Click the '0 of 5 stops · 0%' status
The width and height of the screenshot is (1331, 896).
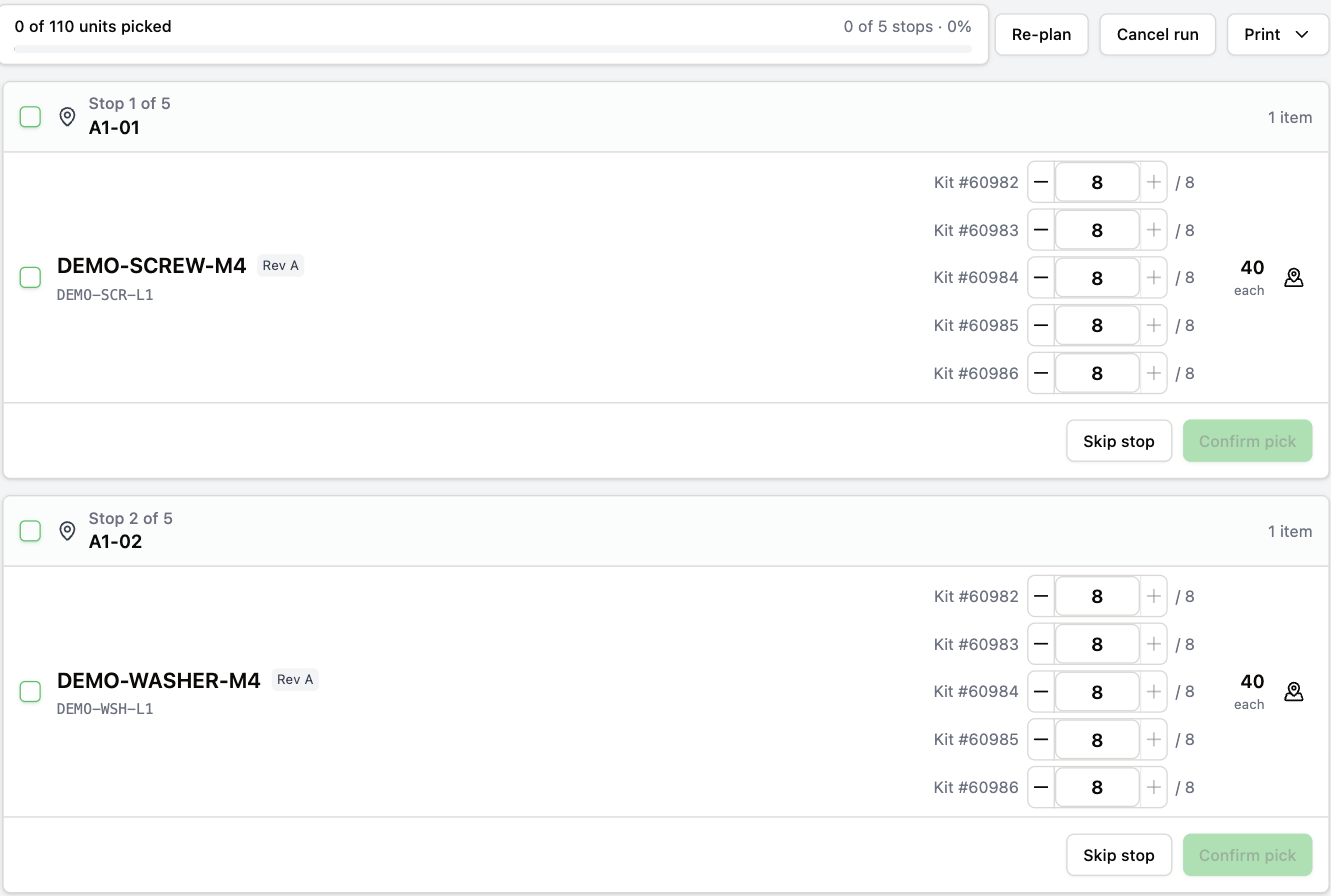click(908, 27)
